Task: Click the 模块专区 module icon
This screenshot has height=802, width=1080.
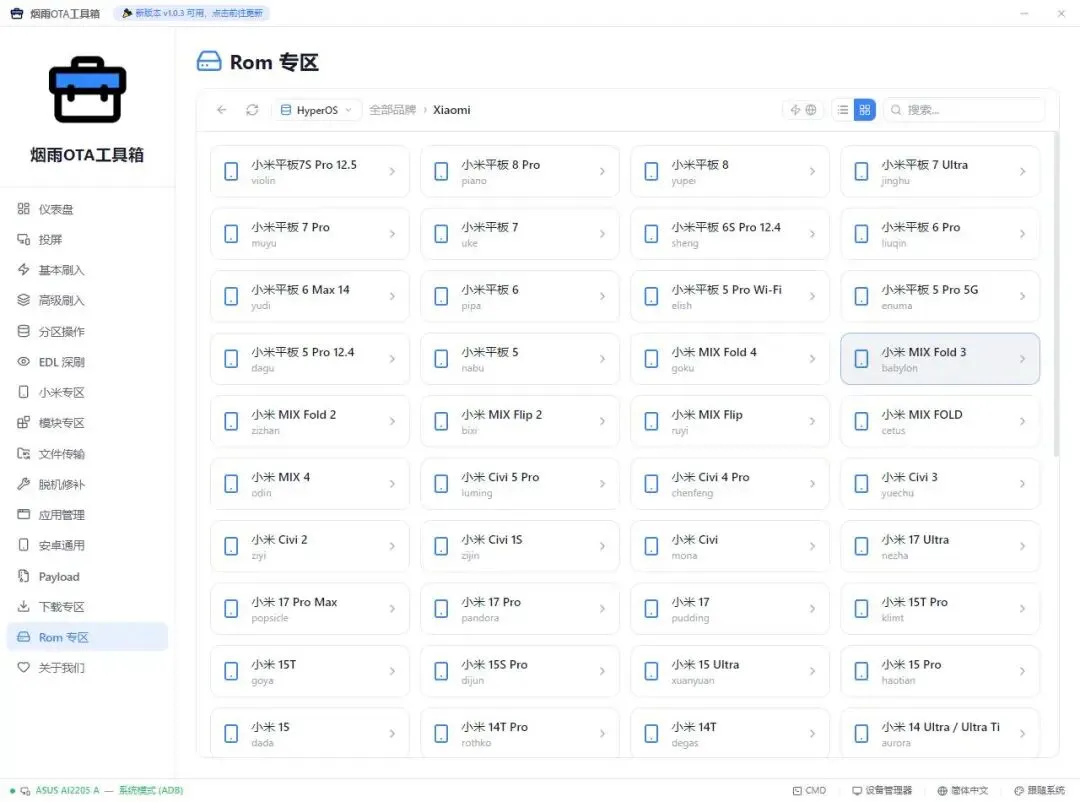Action: 23,422
